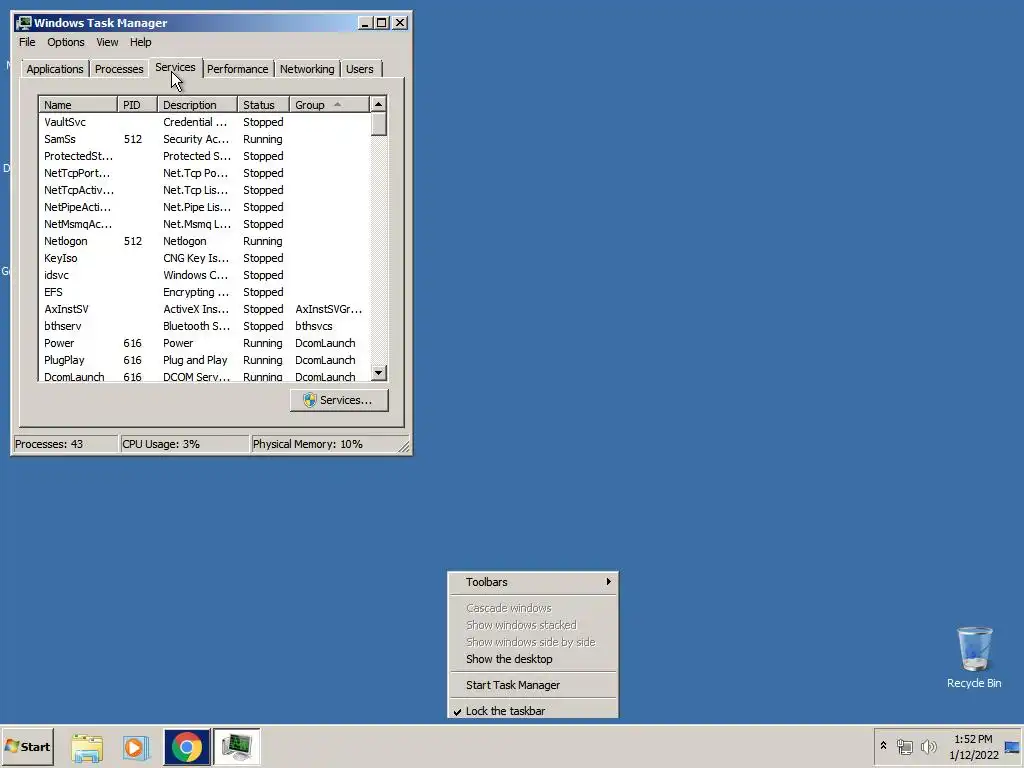Select the PlugPlay service row
The width and height of the screenshot is (1024, 768).
[204, 360]
